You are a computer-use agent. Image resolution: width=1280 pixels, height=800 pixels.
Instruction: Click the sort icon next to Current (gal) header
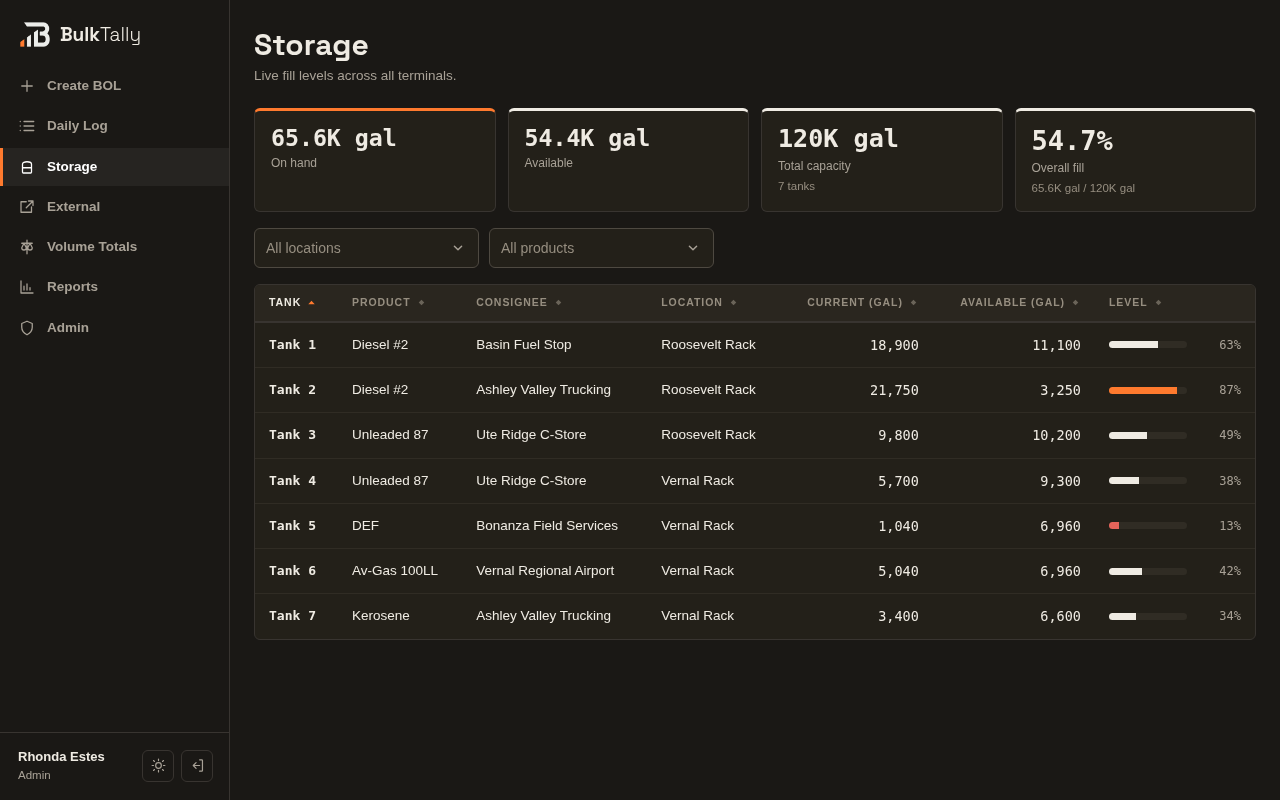click(913, 302)
